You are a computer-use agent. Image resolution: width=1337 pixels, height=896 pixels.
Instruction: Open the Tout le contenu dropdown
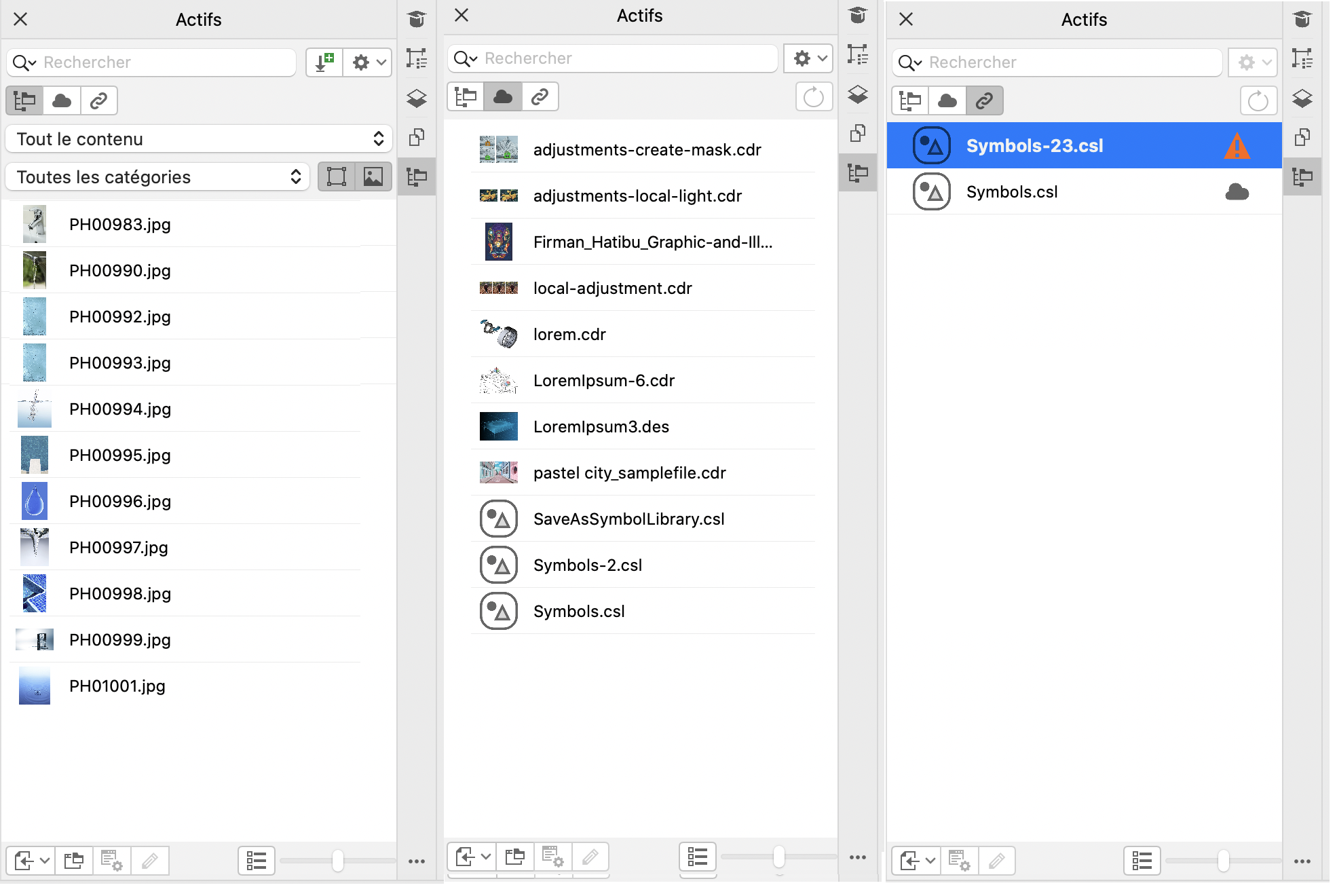pyautogui.click(x=199, y=139)
